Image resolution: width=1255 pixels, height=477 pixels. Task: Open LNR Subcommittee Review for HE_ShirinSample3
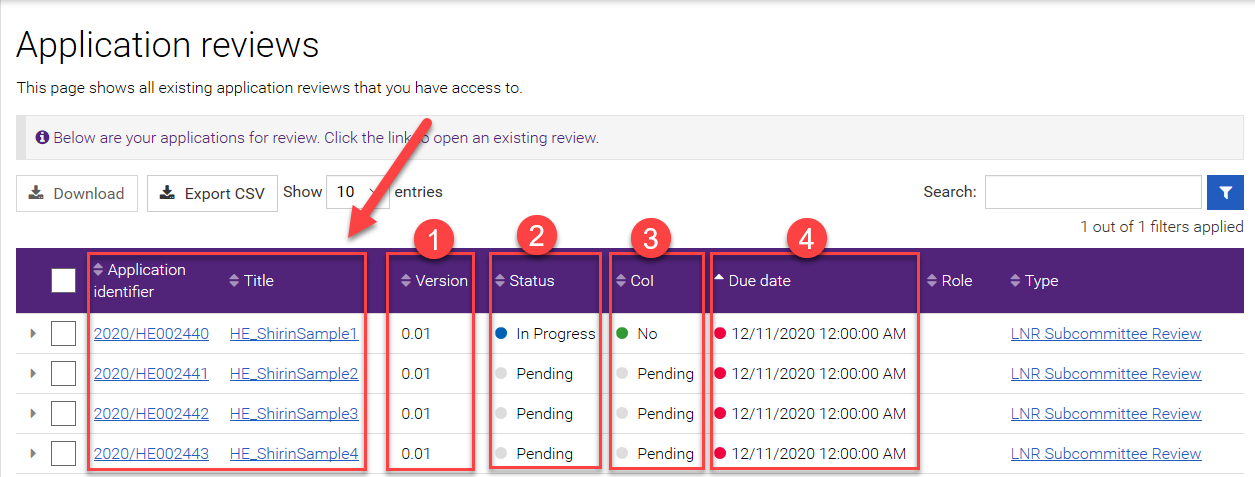[1105, 414]
